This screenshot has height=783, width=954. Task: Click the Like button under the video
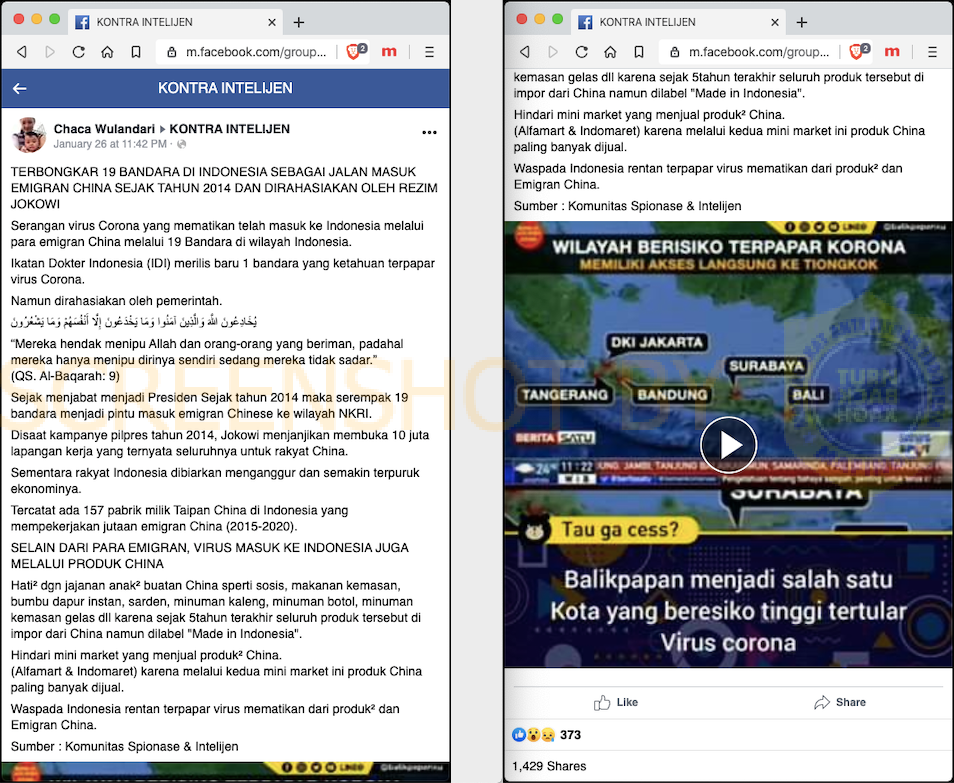(616, 702)
